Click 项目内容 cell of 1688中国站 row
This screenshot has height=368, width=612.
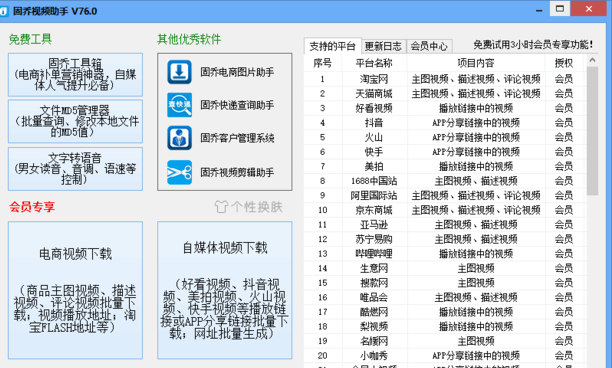point(476,181)
